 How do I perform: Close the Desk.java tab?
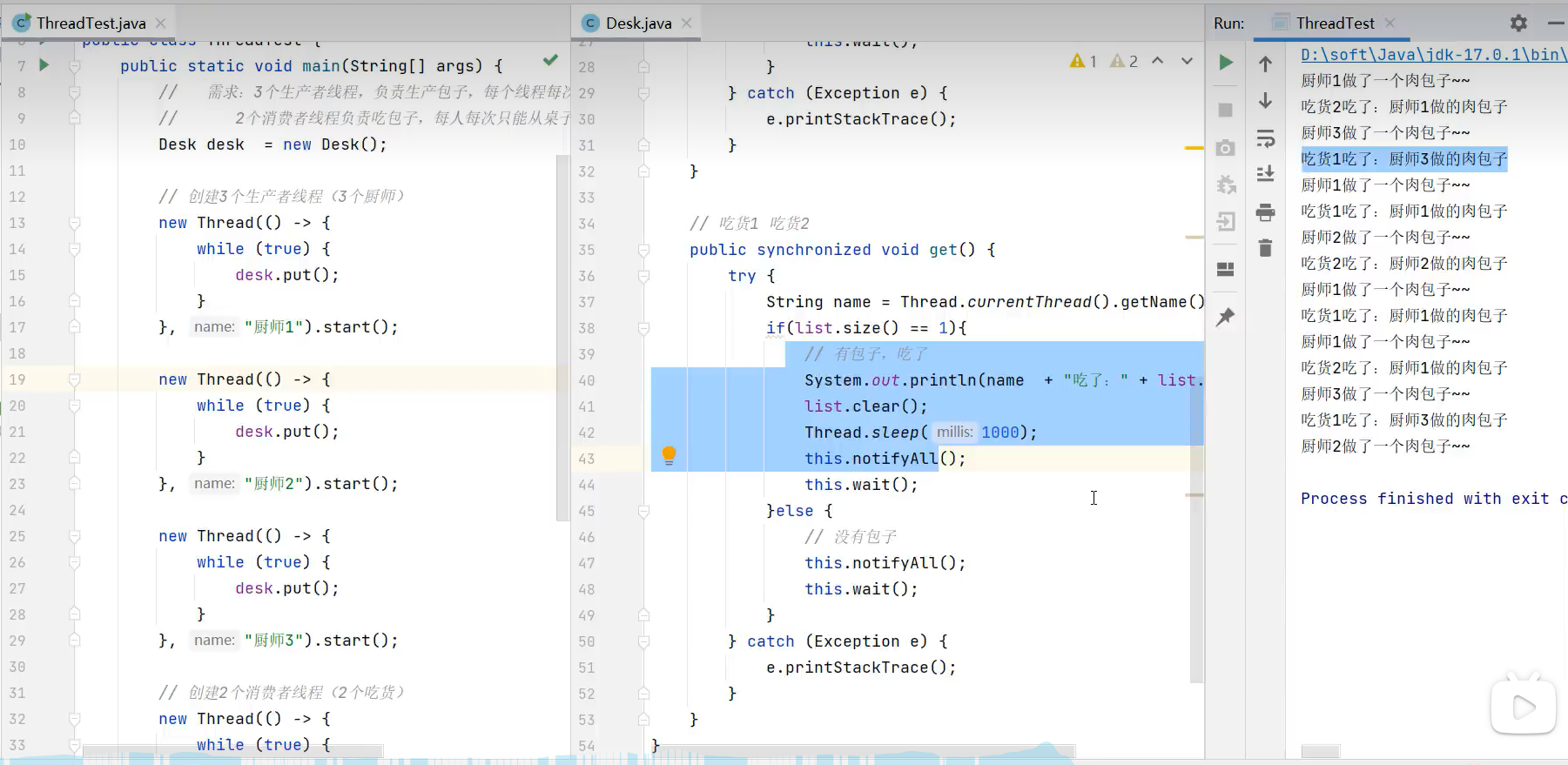click(x=686, y=23)
